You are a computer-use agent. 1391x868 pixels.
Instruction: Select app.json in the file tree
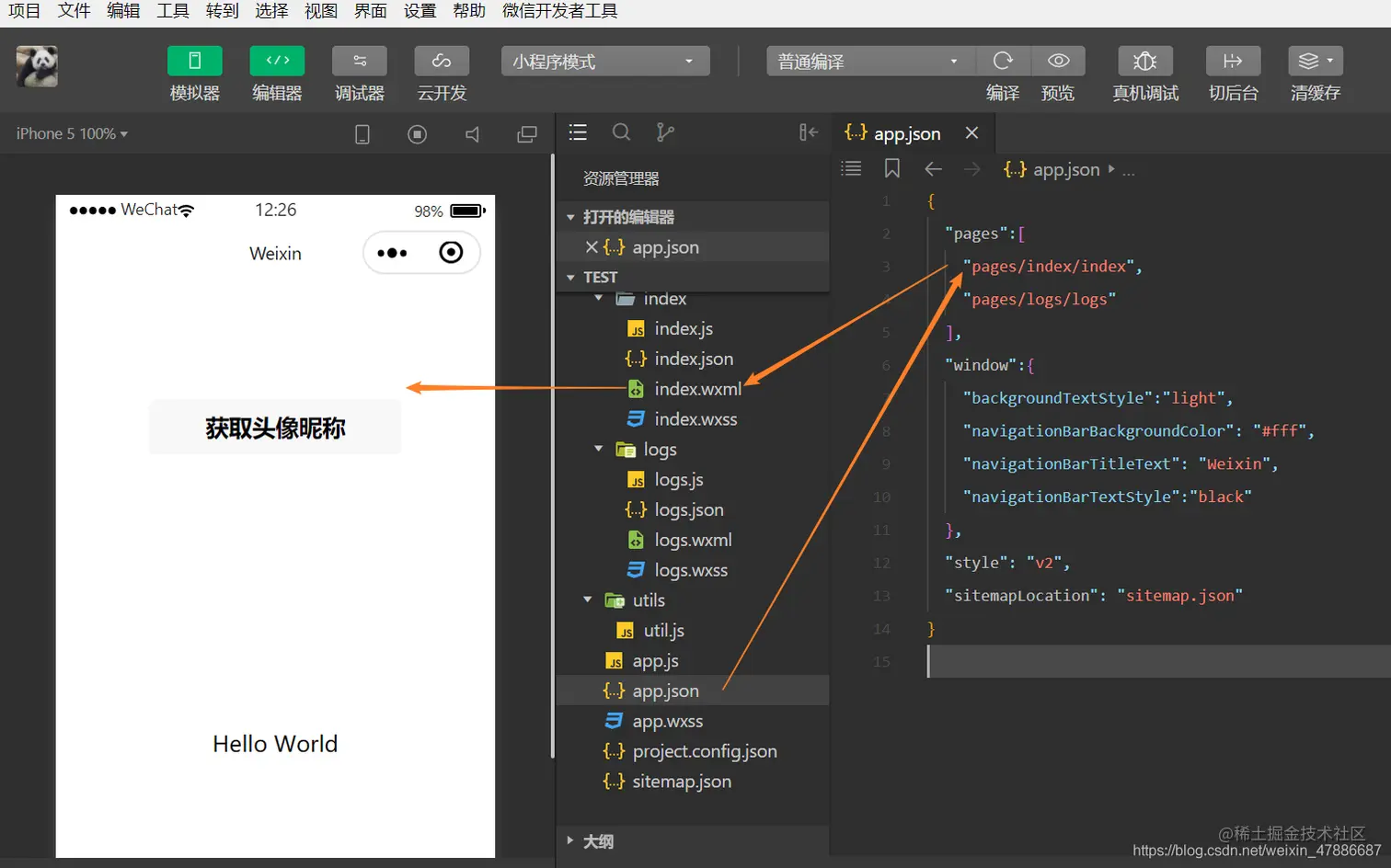[694, 691]
